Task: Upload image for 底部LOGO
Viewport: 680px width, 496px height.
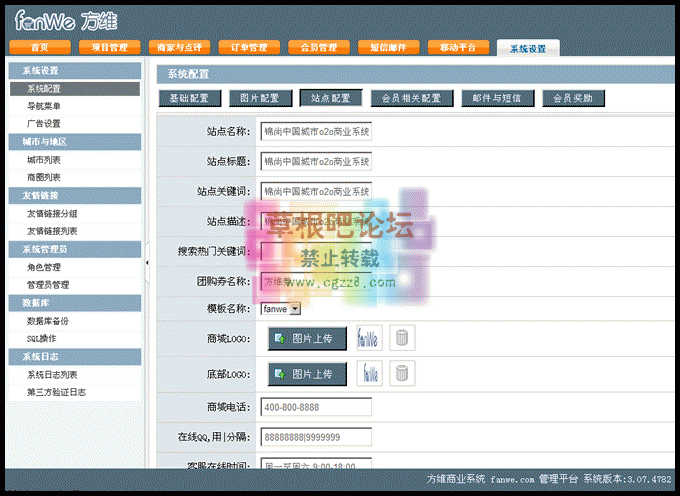Action: click(x=307, y=374)
